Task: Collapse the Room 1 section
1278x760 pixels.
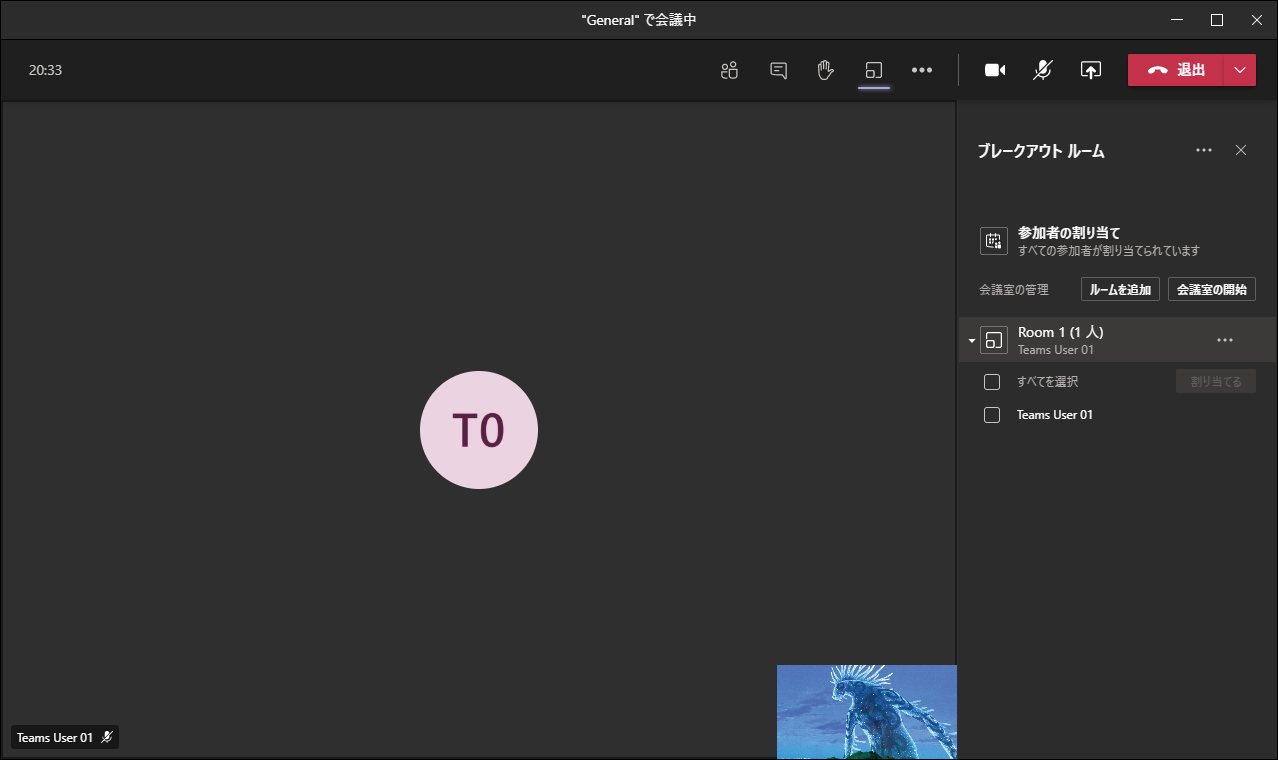Action: (971, 340)
